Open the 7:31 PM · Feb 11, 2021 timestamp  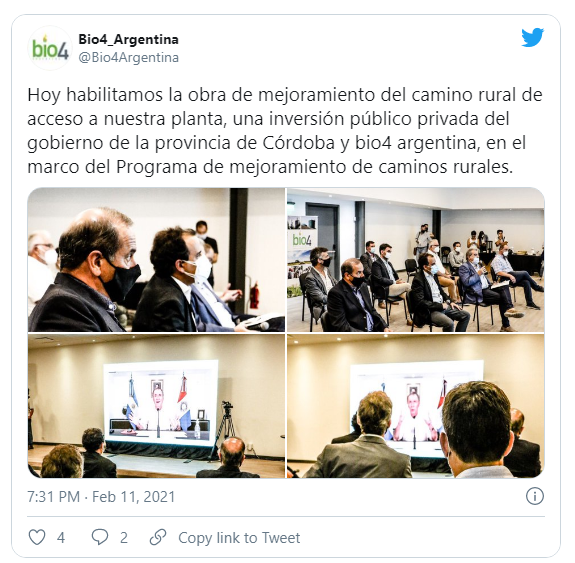click(x=101, y=497)
